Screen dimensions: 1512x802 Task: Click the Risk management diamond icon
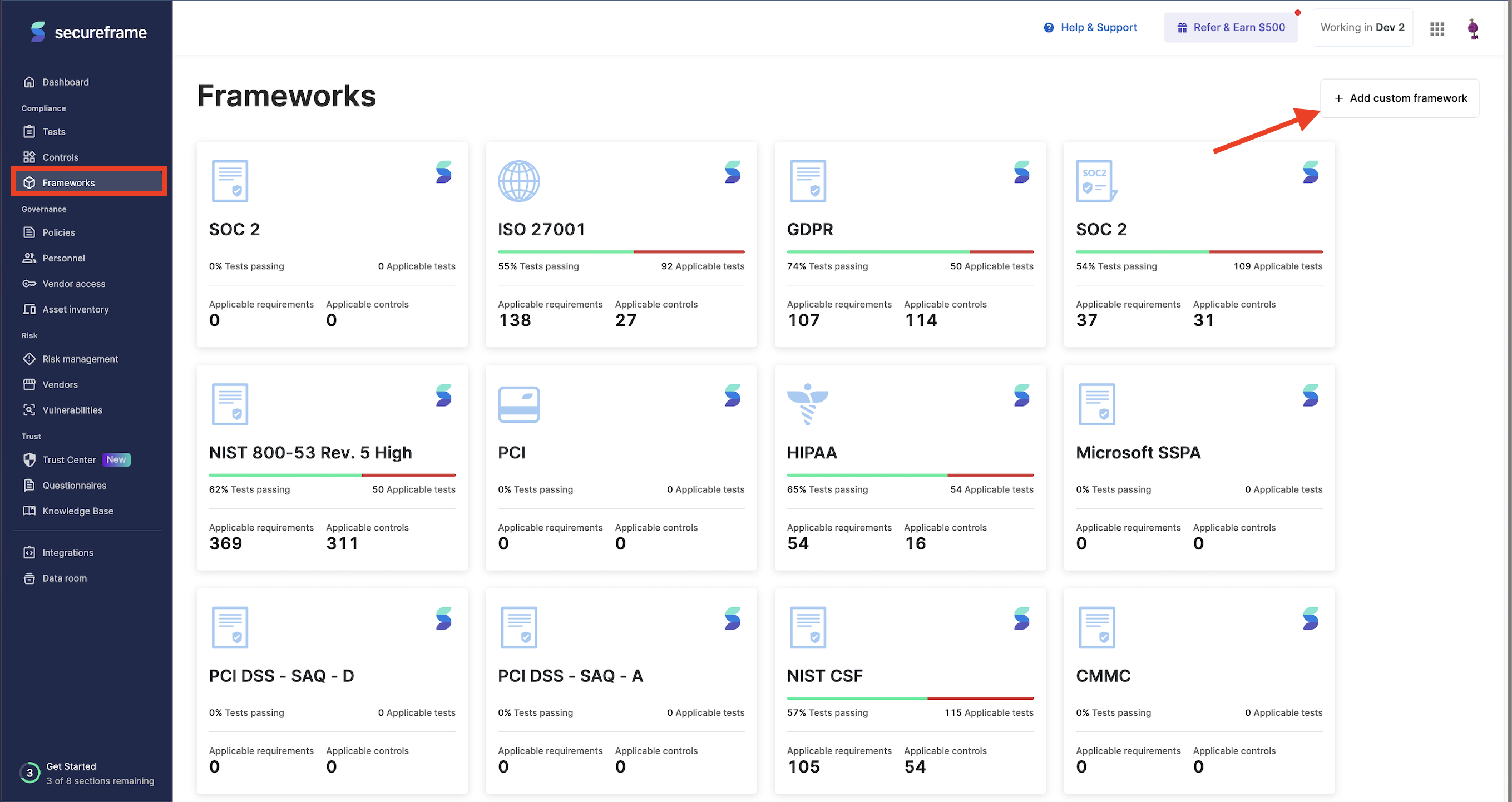pyautogui.click(x=29, y=359)
